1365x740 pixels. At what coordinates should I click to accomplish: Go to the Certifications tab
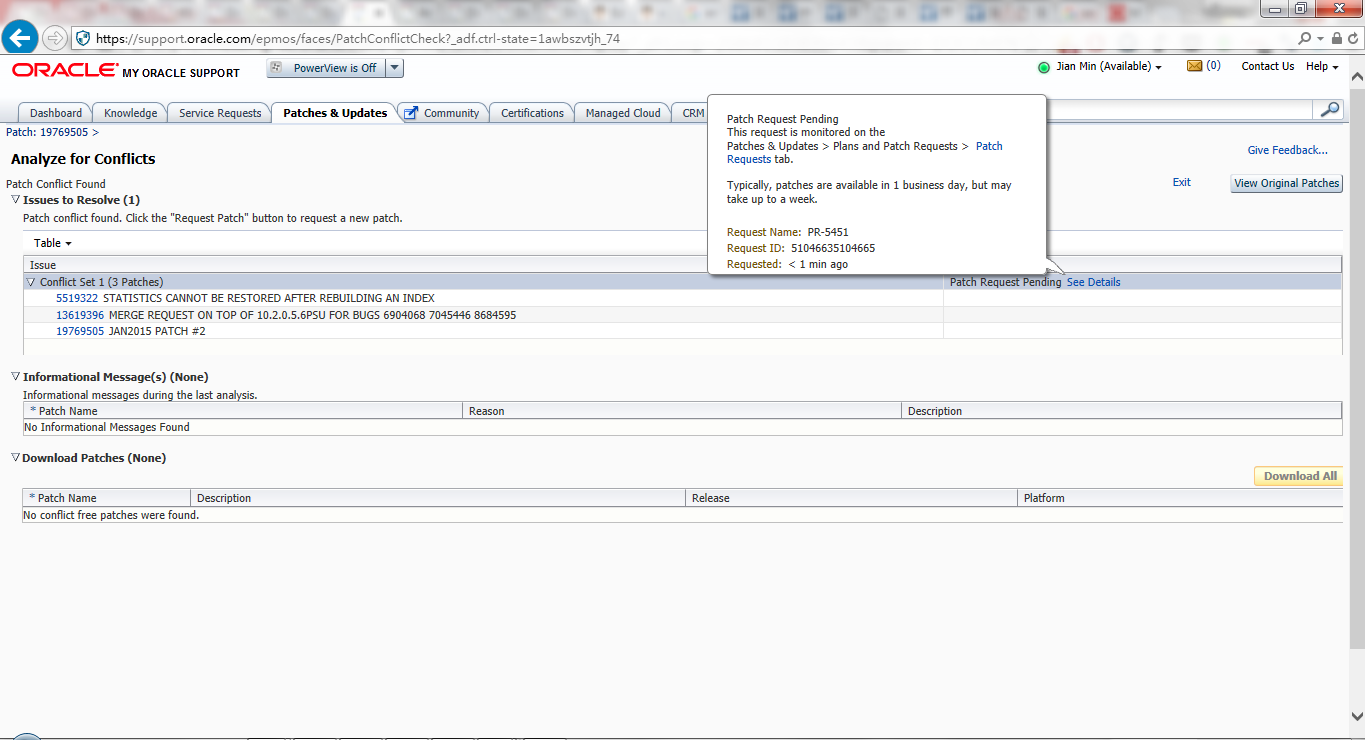point(532,113)
